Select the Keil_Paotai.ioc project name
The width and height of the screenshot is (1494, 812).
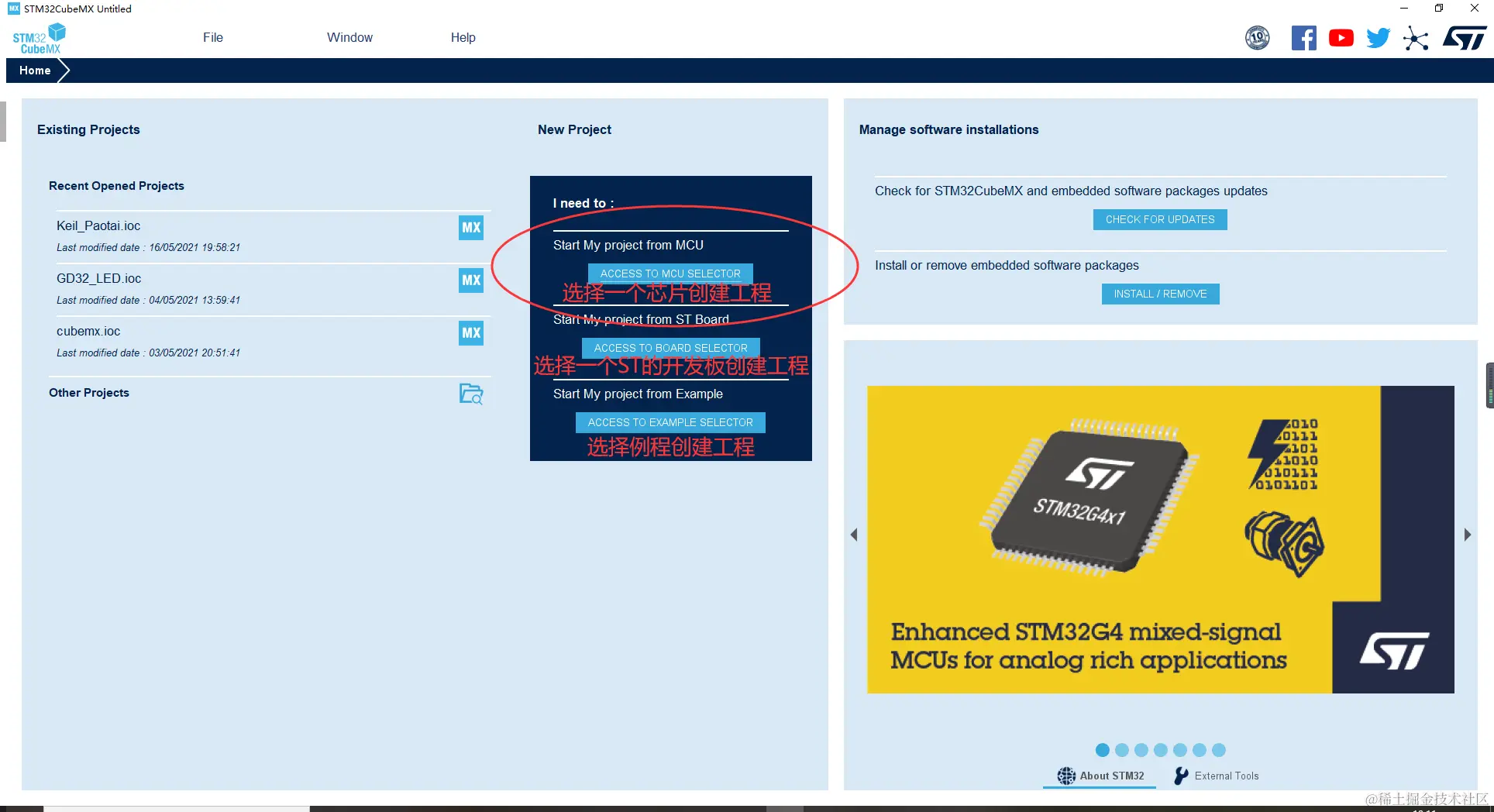pyautogui.click(x=98, y=225)
